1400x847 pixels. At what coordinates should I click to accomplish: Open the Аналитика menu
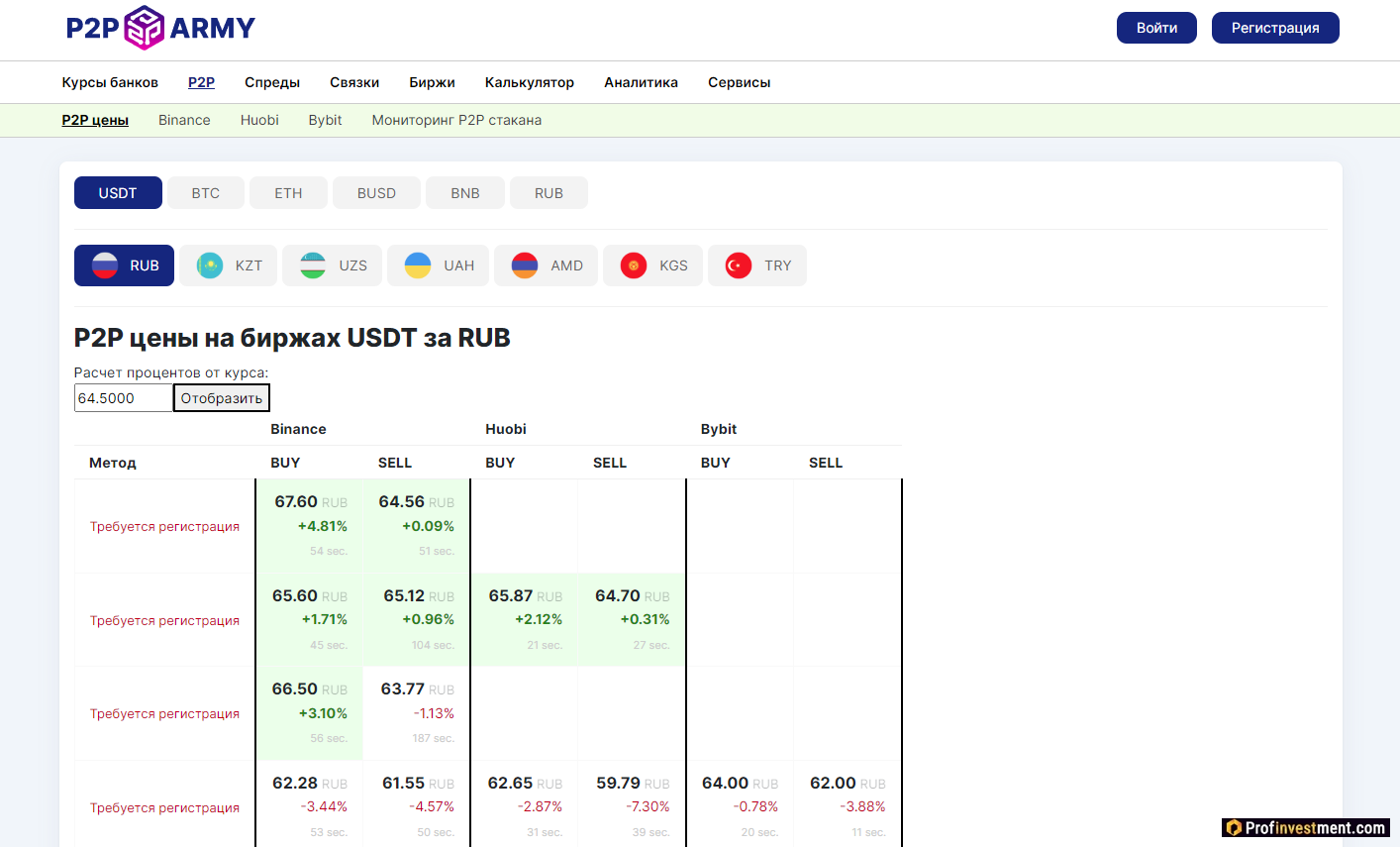click(641, 82)
